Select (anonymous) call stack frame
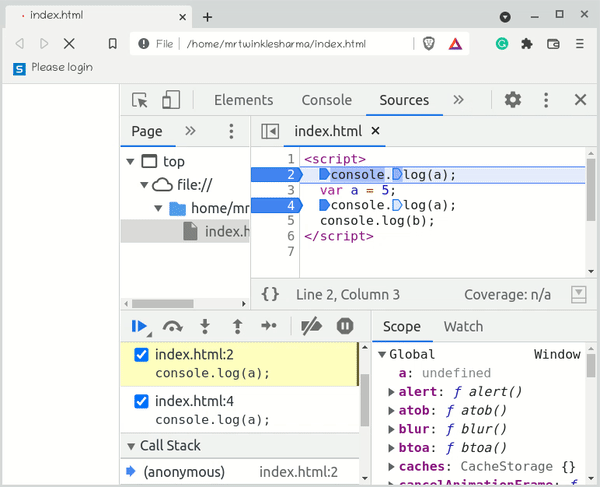This screenshot has width=600, height=487. coord(240,472)
